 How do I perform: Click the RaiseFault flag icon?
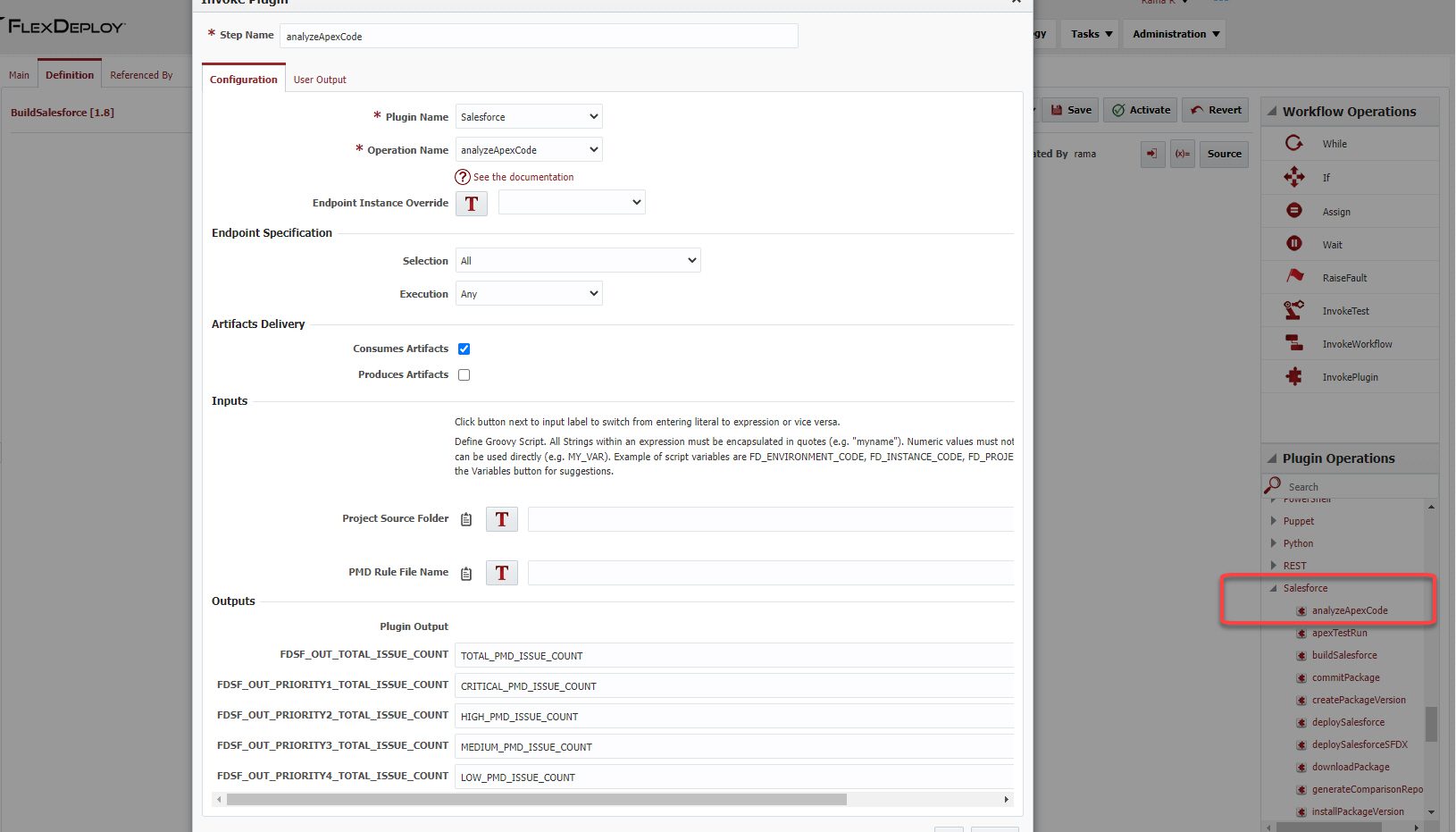1294,276
